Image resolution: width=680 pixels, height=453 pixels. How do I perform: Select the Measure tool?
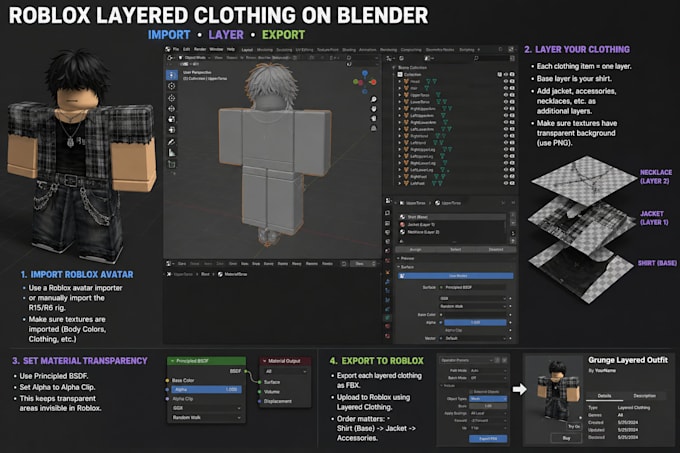click(x=172, y=153)
